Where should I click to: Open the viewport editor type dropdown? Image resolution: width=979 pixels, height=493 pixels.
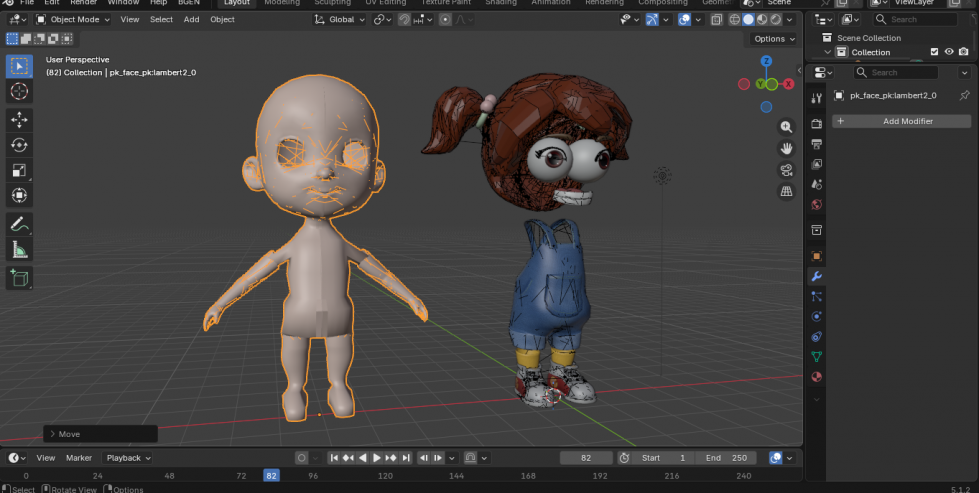click(16, 19)
